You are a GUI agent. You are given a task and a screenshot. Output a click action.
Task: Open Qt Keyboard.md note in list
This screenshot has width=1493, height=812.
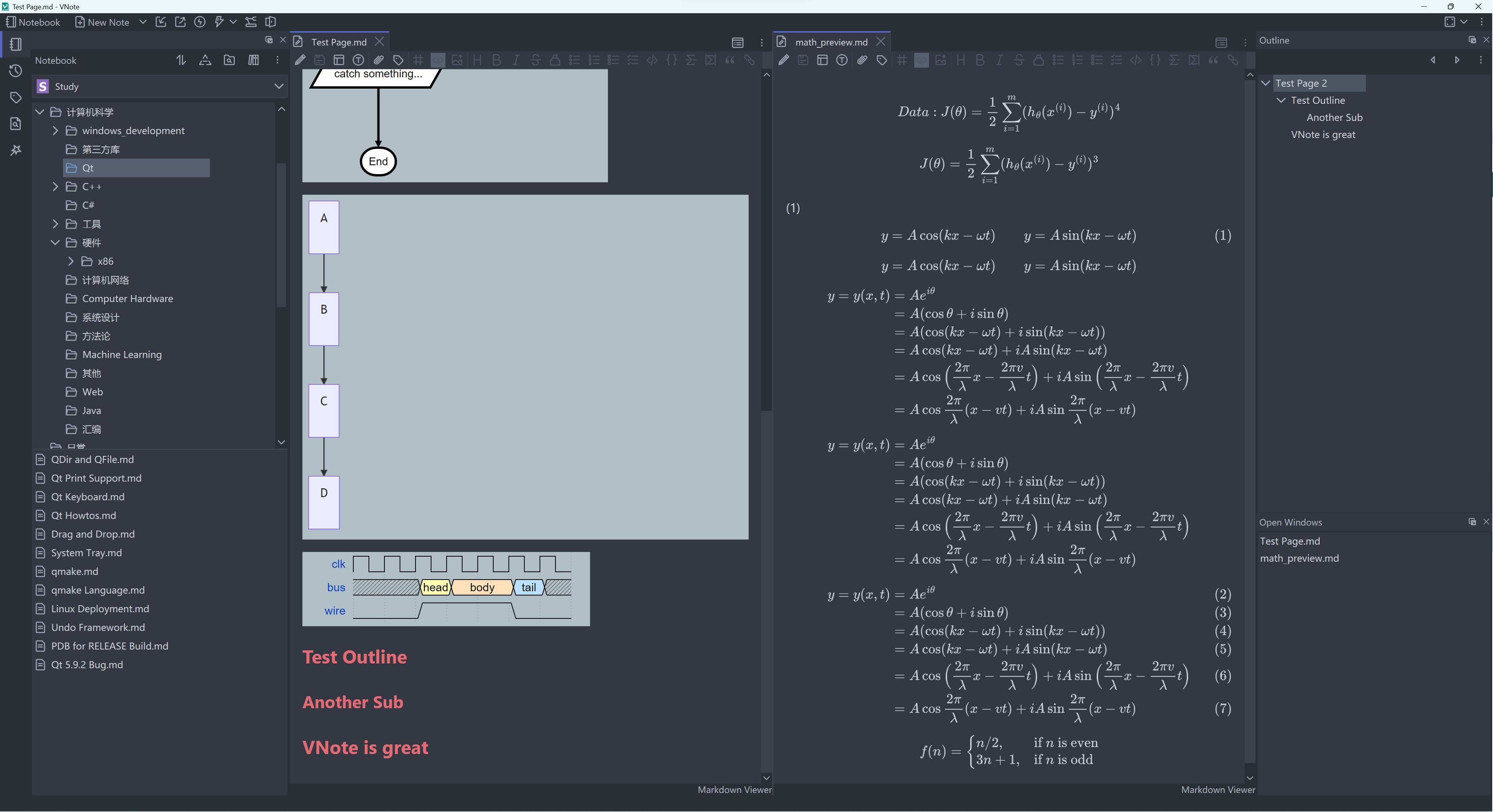point(87,497)
